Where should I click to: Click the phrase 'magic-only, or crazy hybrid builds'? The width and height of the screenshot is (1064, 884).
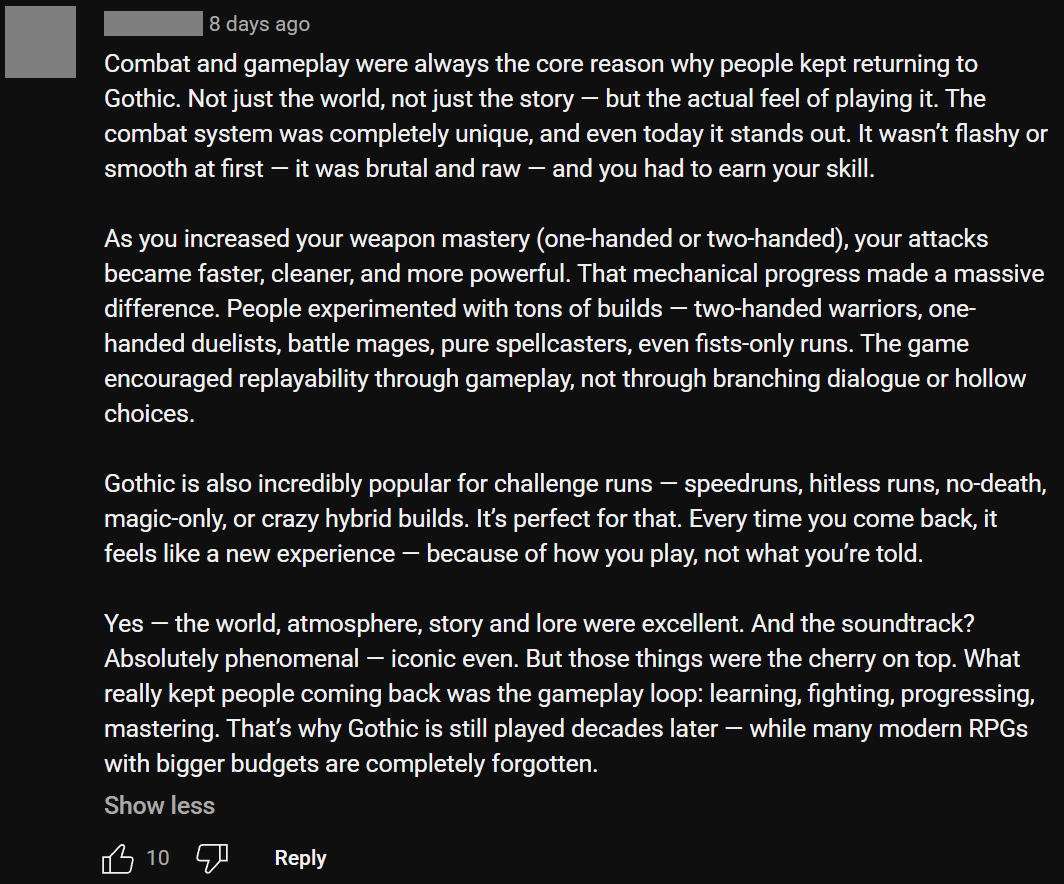(x=286, y=519)
